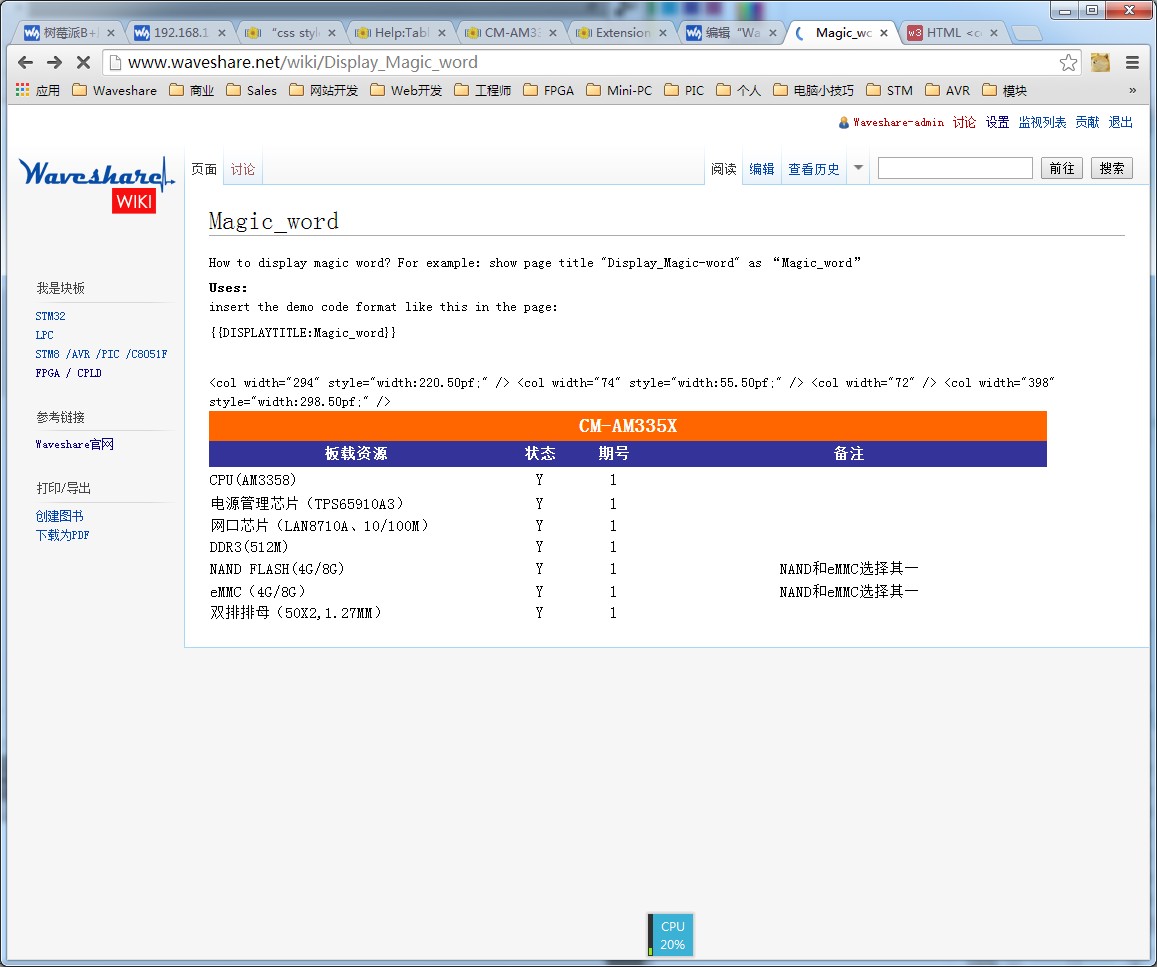Open 查看历史 view history tab
1157x967 pixels.
[x=814, y=169]
